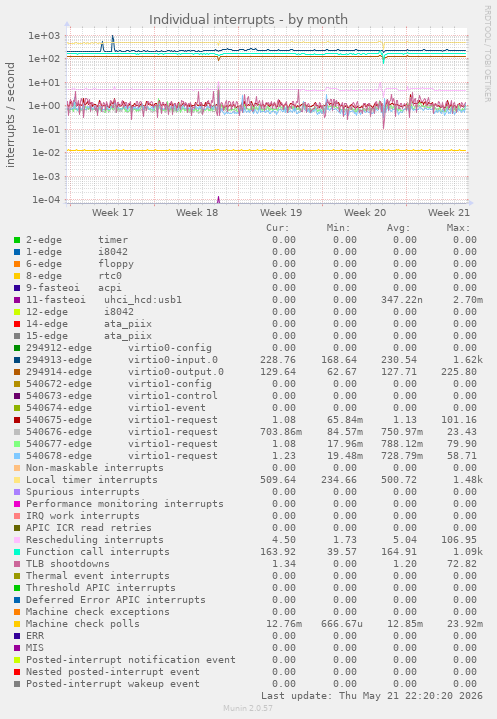Image resolution: width=497 pixels, height=719 pixels.
Task: Click the Cur: column header
Action: point(278,228)
